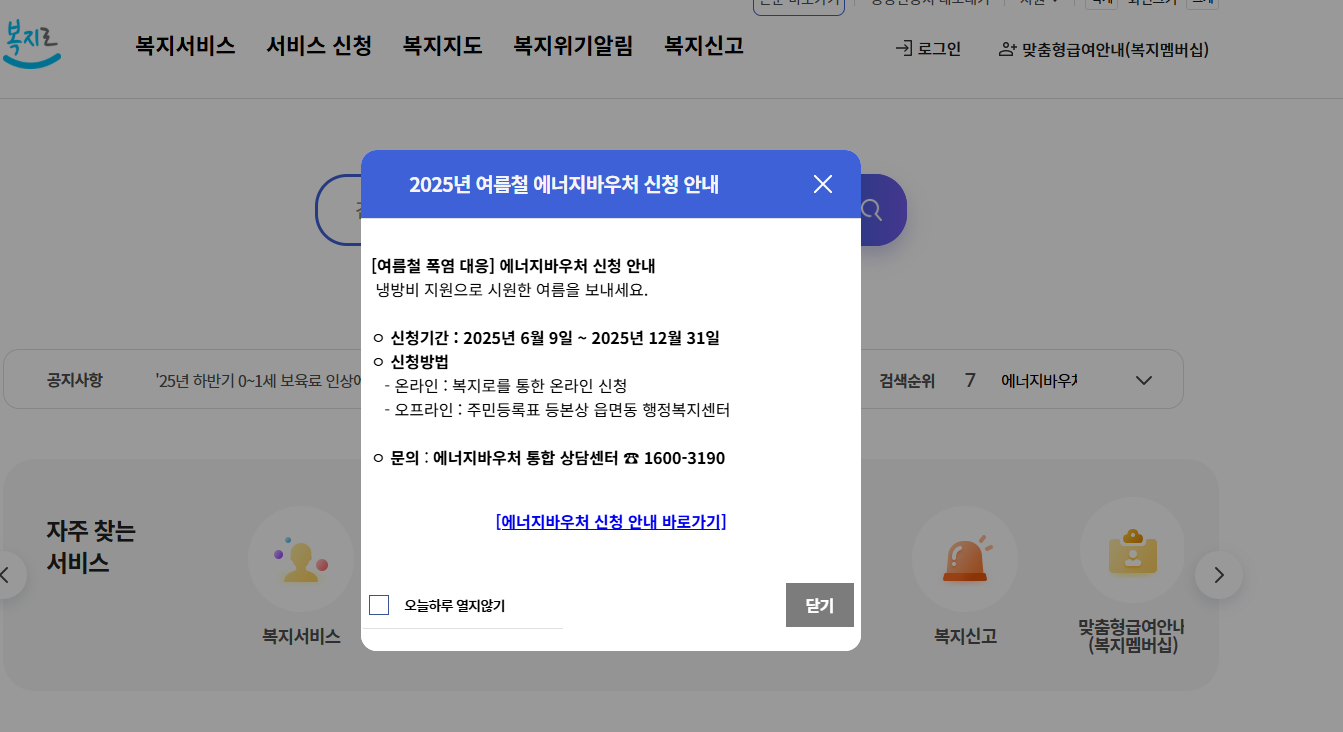Open 에너지바우처 신청 안내 바로가기 link
Screen dimensions: 1343x732
pos(610,521)
